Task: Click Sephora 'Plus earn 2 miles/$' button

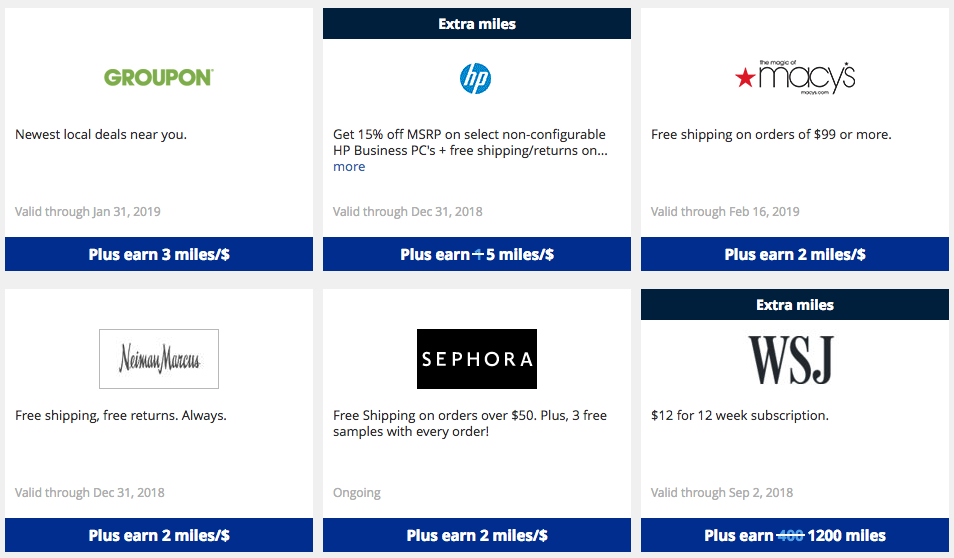Action: click(x=477, y=535)
